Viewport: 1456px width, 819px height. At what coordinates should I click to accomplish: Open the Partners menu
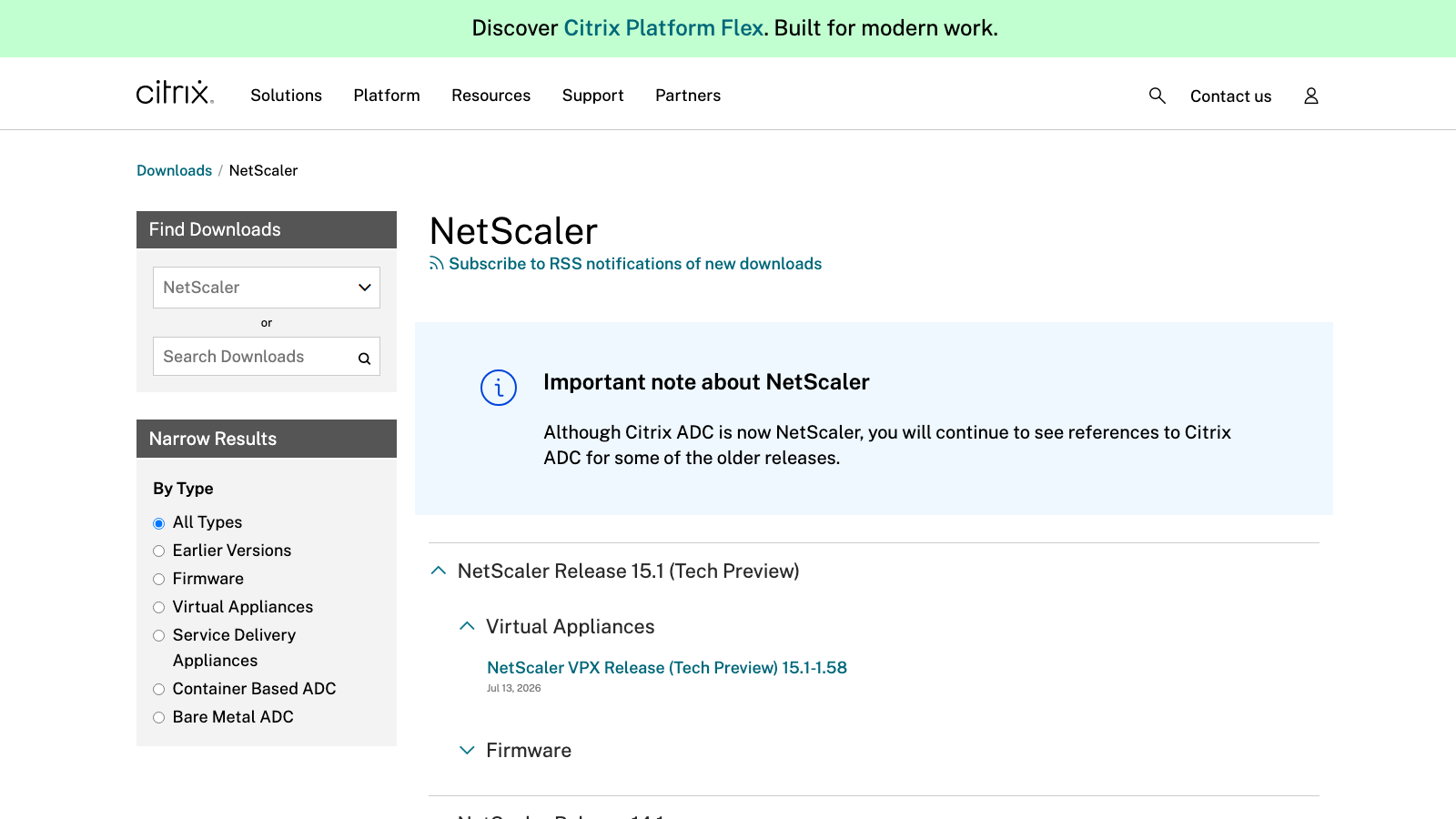click(x=688, y=96)
